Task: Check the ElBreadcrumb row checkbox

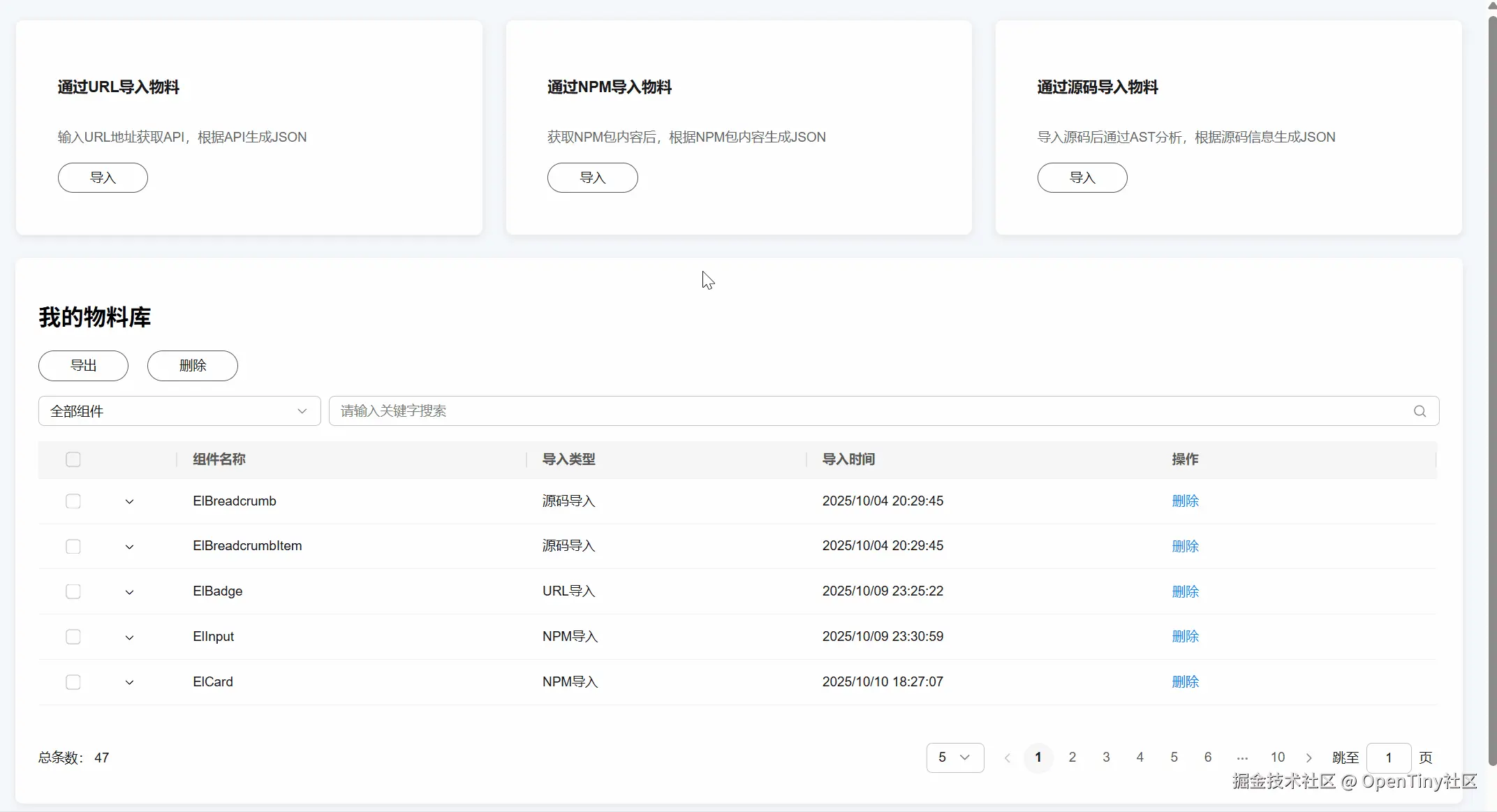Action: [x=73, y=501]
